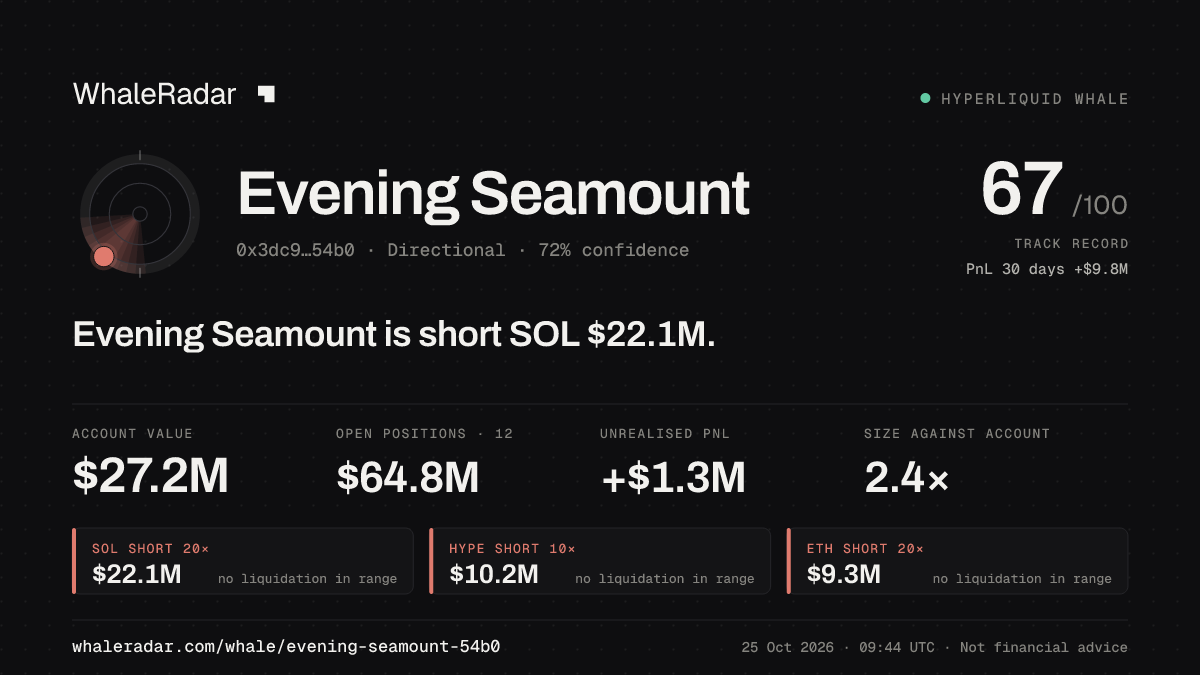Click the Not financial advice notice
This screenshot has width=1200, height=675.
click(x=1044, y=648)
